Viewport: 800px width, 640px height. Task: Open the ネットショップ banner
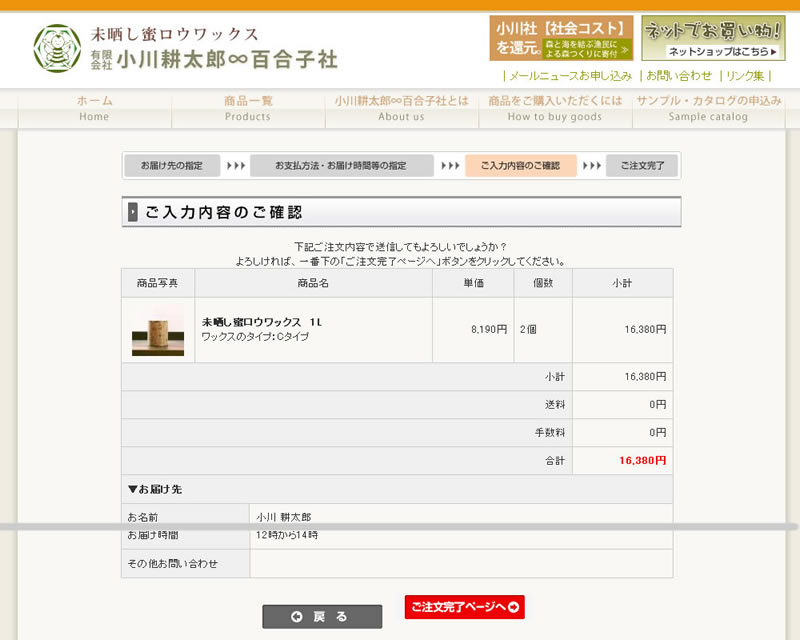713,38
